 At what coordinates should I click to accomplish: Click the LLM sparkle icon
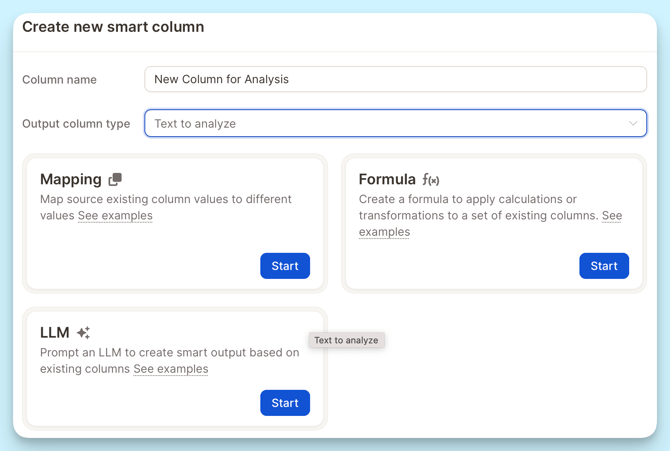click(83, 333)
